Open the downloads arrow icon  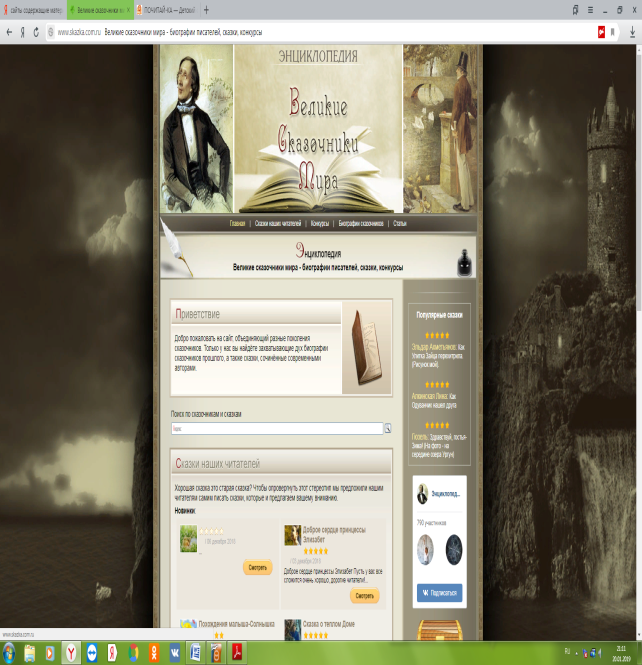[632, 32]
